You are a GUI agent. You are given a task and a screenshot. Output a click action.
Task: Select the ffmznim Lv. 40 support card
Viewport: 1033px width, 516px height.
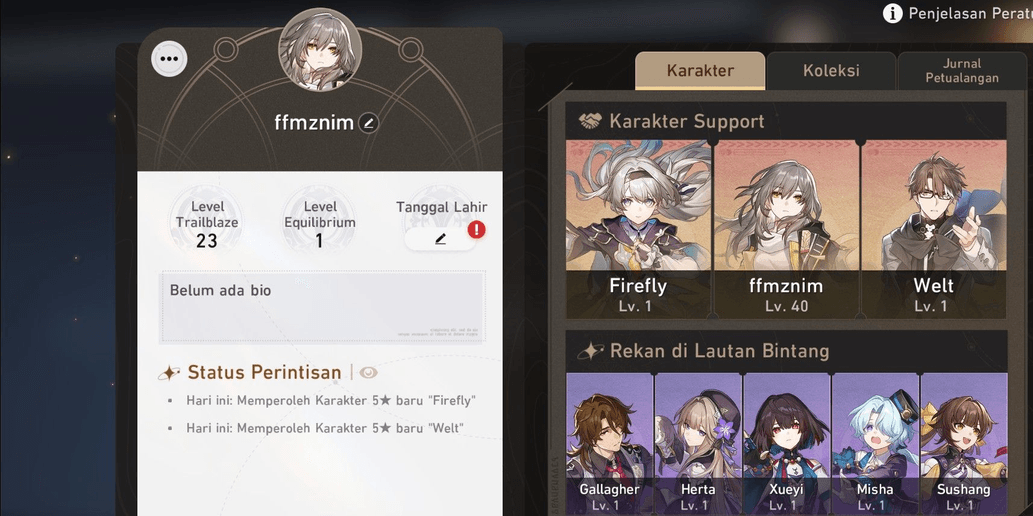click(786, 229)
